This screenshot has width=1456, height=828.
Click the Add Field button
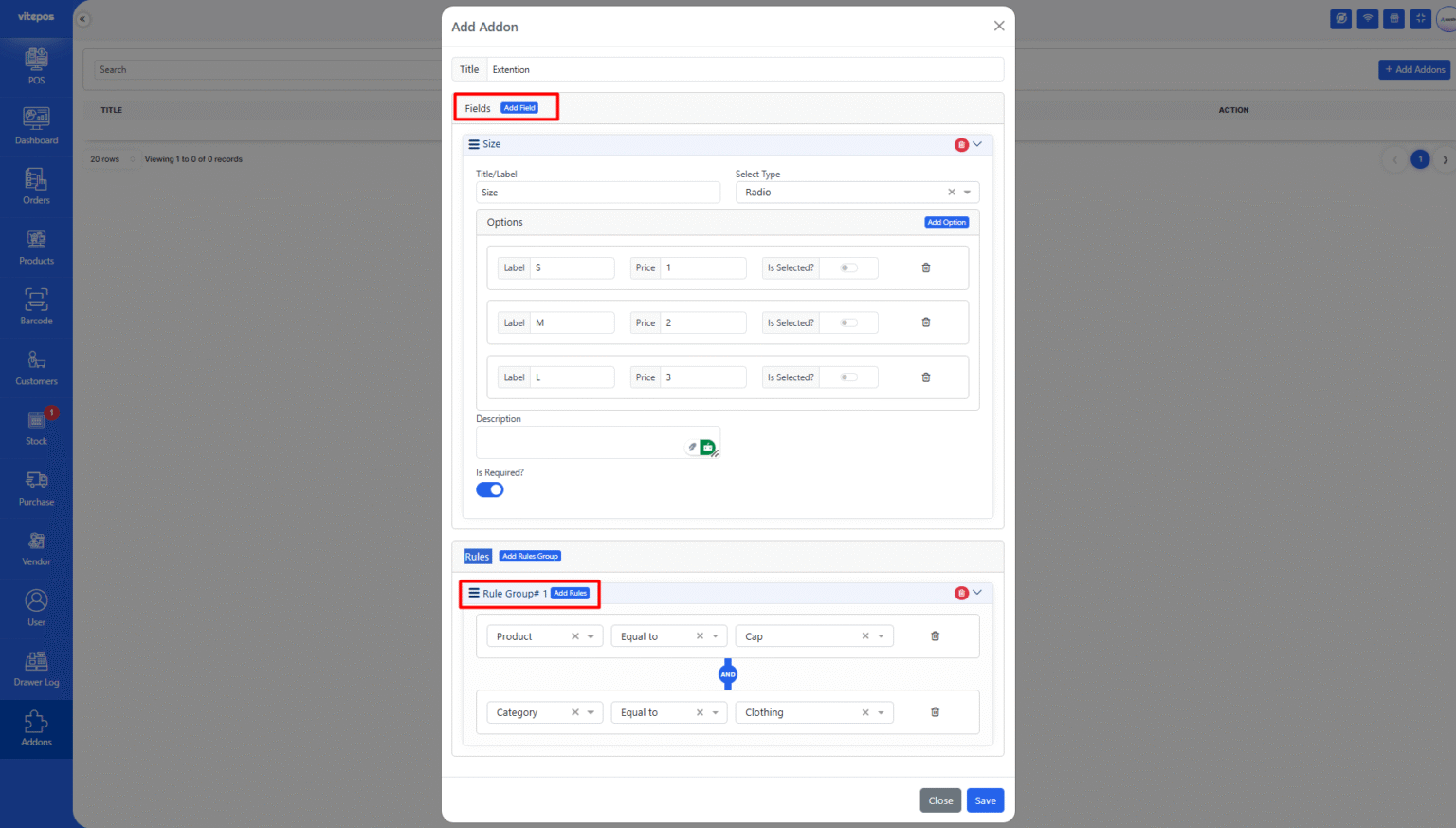519,108
